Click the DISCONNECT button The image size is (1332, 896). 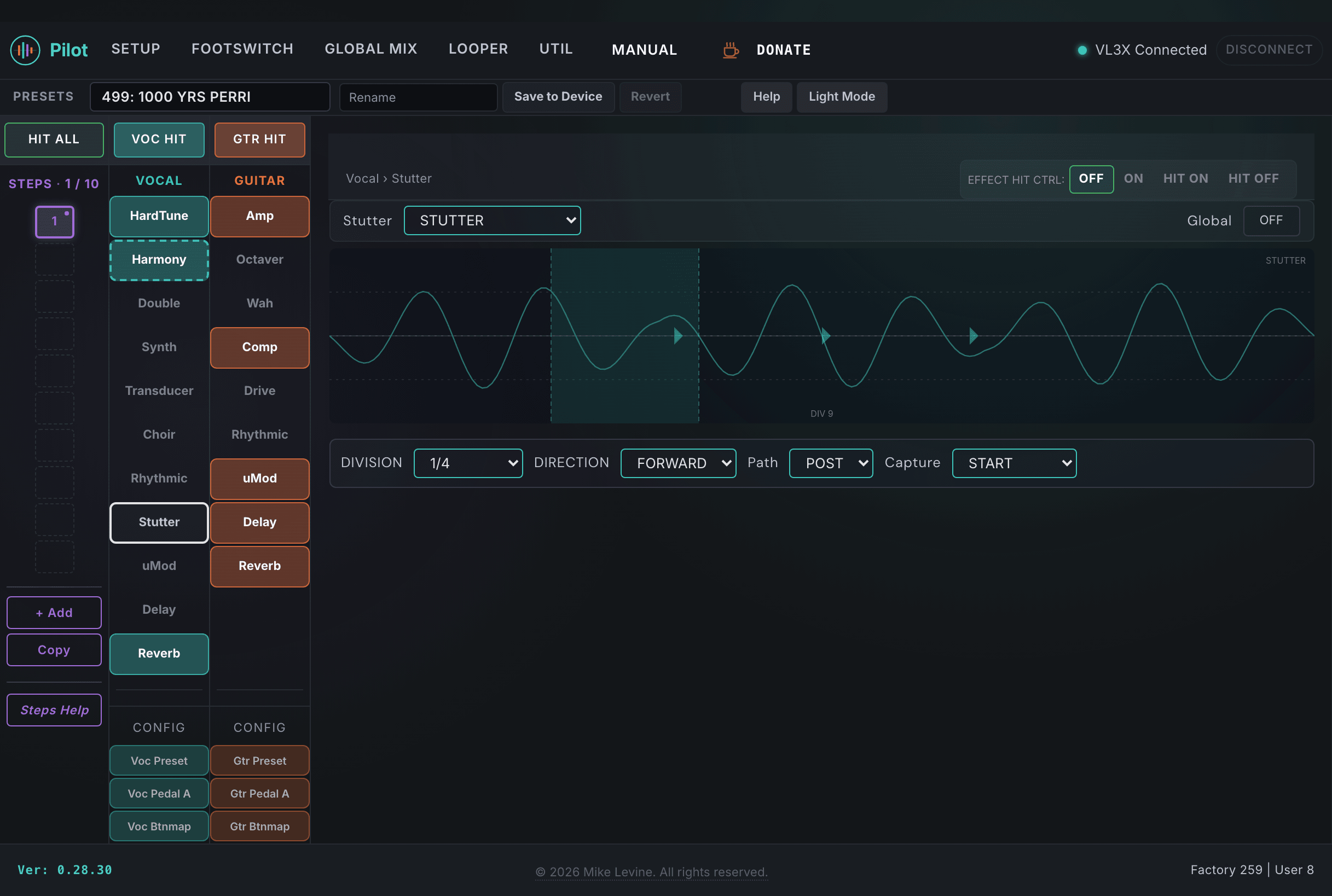[1269, 50]
